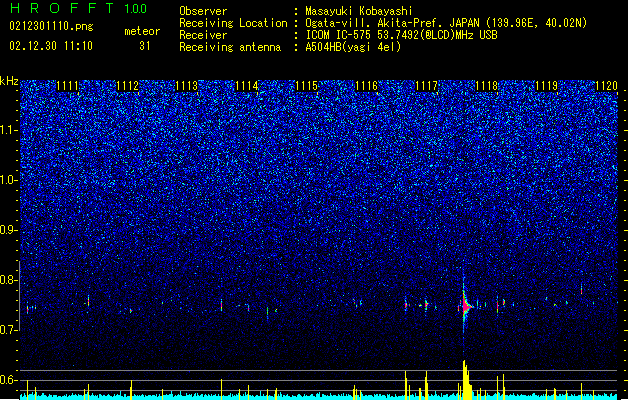Screen dimensions: 629x400
Task: Click the meteor count value 31
Action: (x=145, y=46)
